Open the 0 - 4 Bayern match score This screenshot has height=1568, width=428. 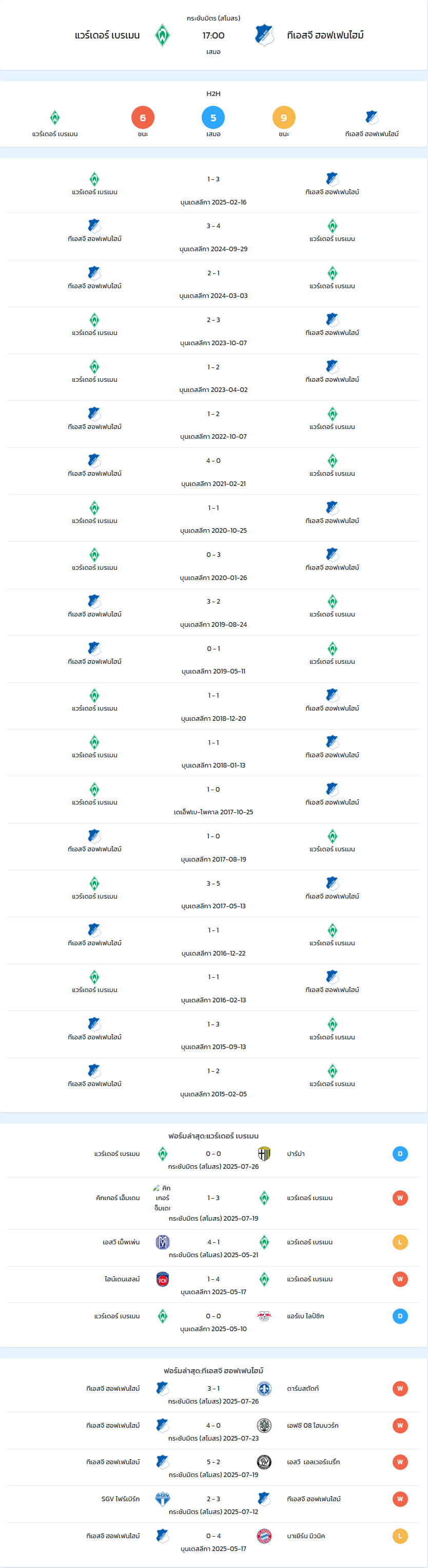213,1536
